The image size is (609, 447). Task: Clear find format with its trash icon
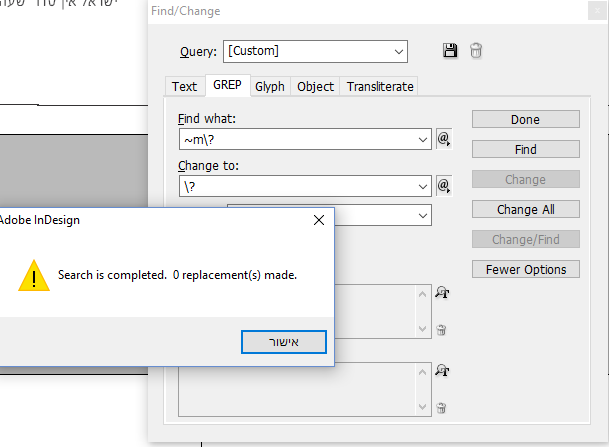pos(441,330)
